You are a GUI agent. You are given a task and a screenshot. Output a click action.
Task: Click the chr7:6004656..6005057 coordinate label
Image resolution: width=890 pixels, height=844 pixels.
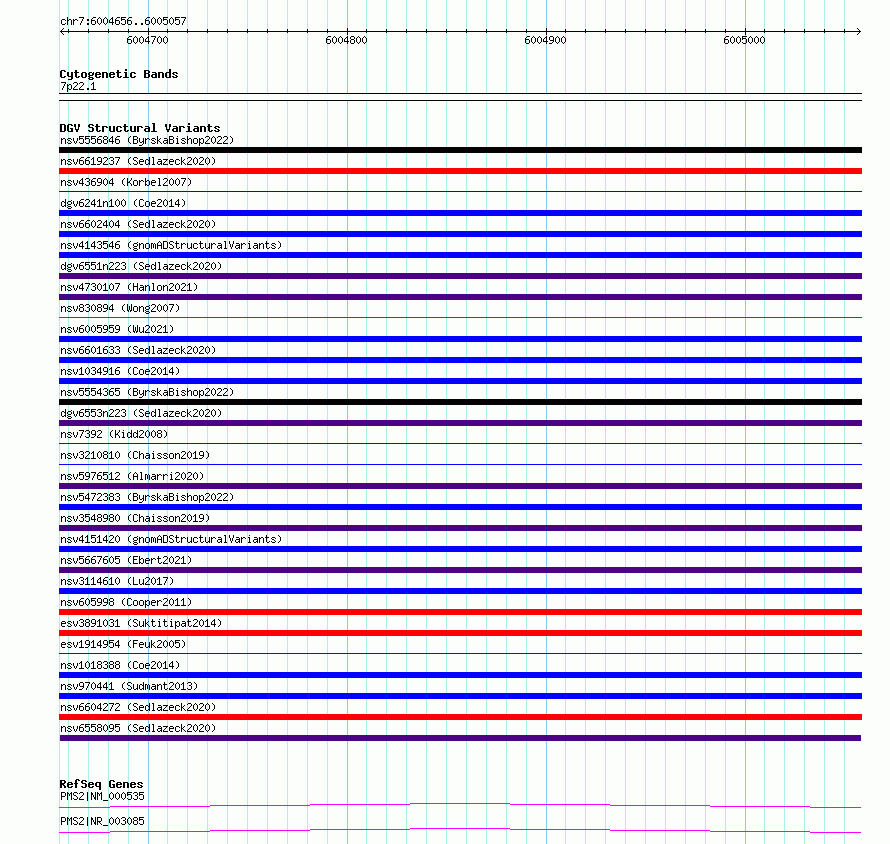pos(123,21)
